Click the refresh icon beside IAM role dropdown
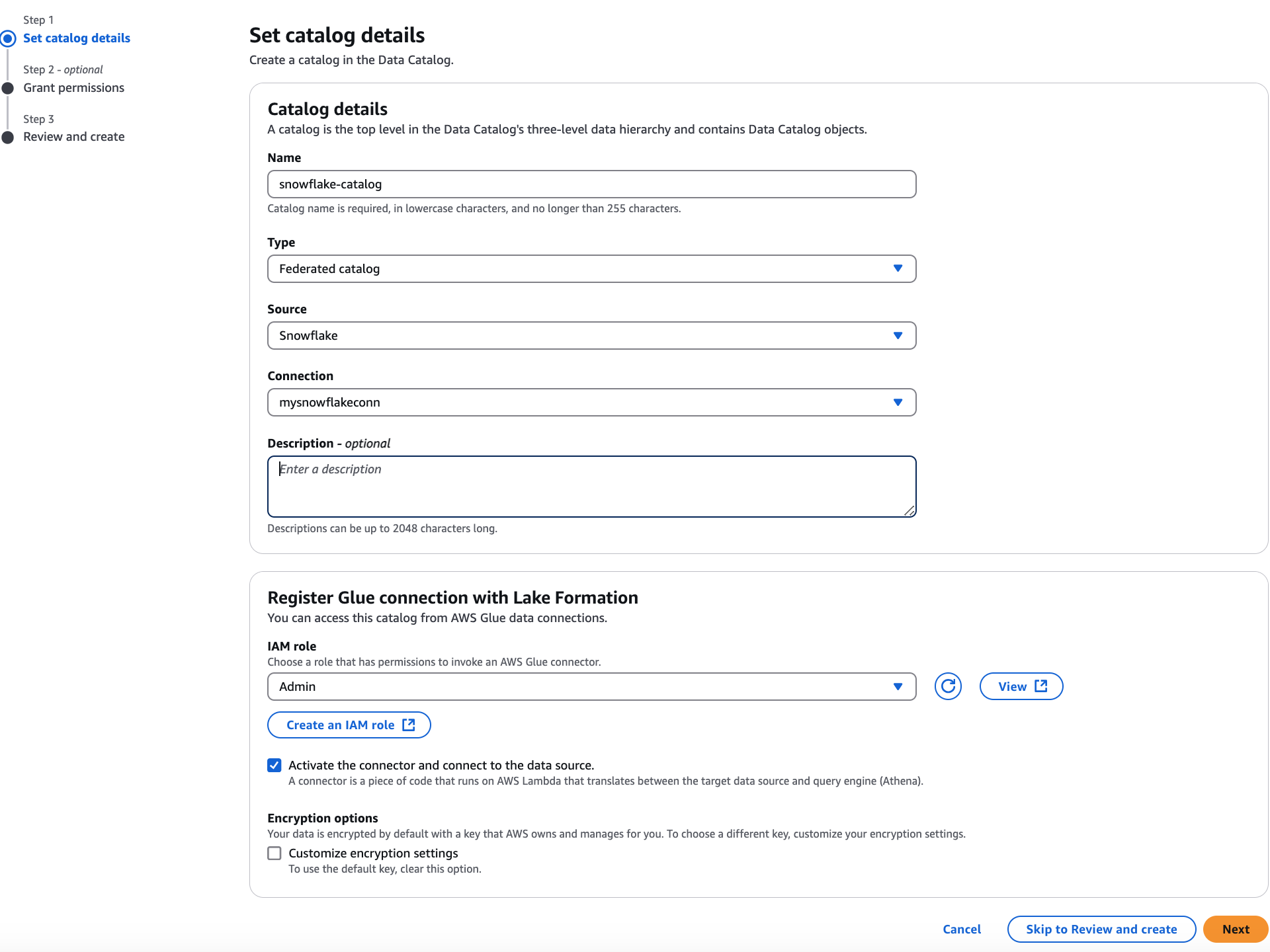Image resolution: width=1270 pixels, height=952 pixels. 947,686
